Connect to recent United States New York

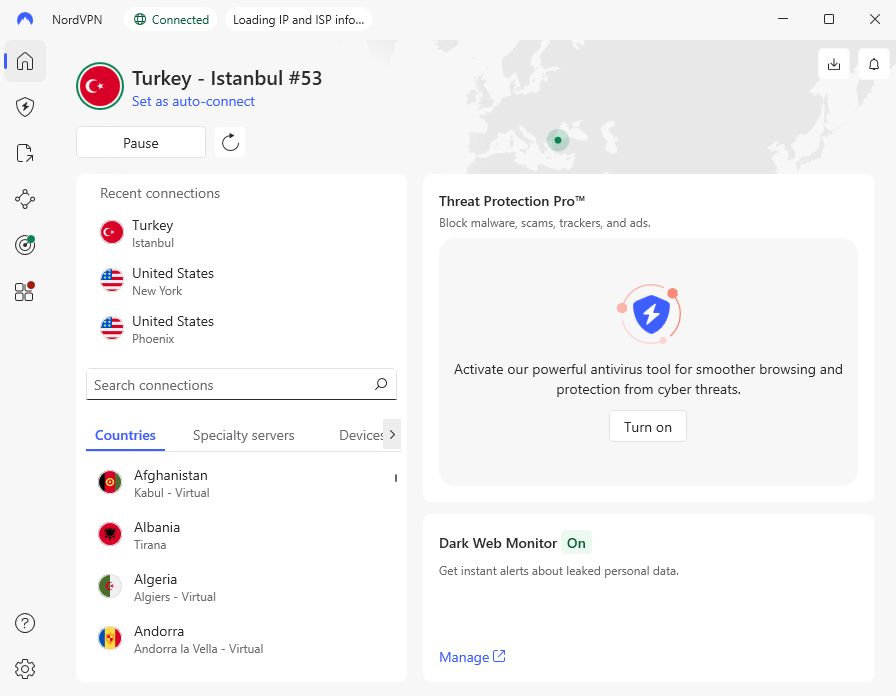pos(241,281)
